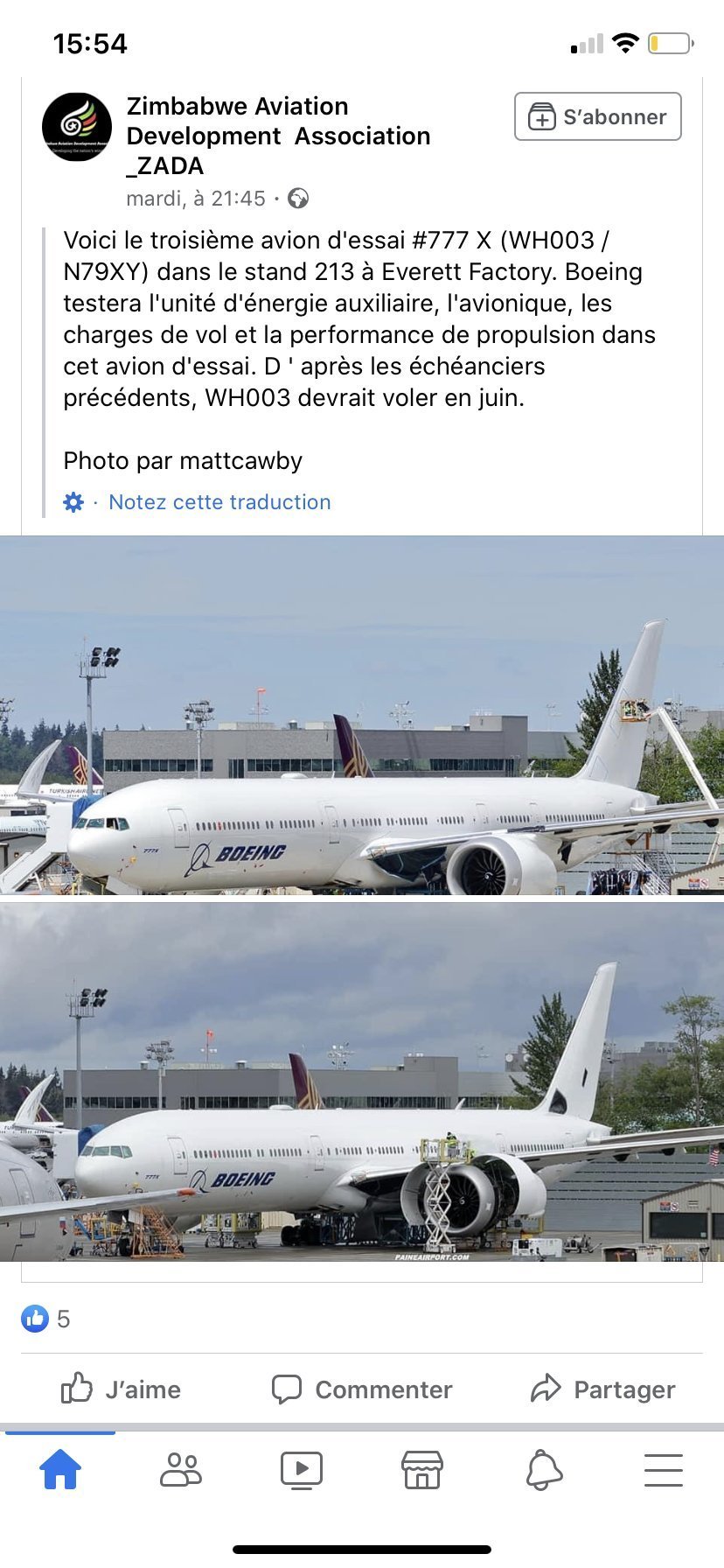This screenshot has width=724, height=1568.
Task: Open the ZADA page profile picture
Action: 77,127
